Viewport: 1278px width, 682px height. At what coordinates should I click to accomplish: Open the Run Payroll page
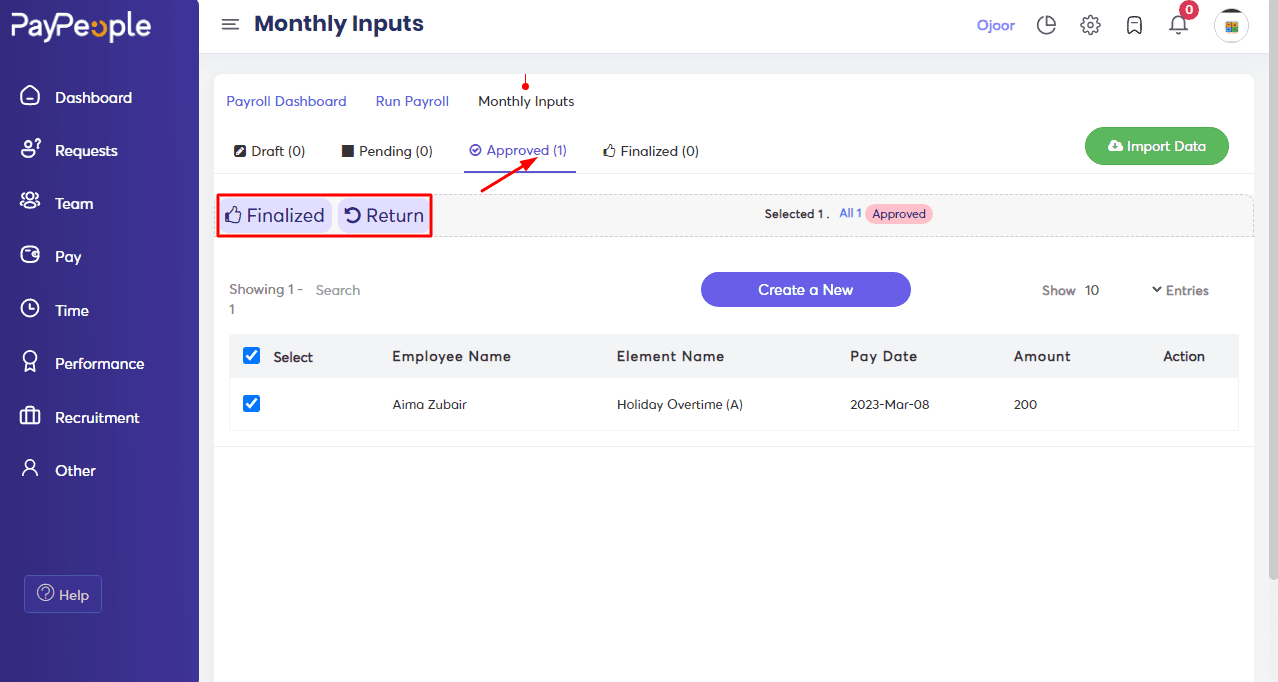tap(411, 101)
